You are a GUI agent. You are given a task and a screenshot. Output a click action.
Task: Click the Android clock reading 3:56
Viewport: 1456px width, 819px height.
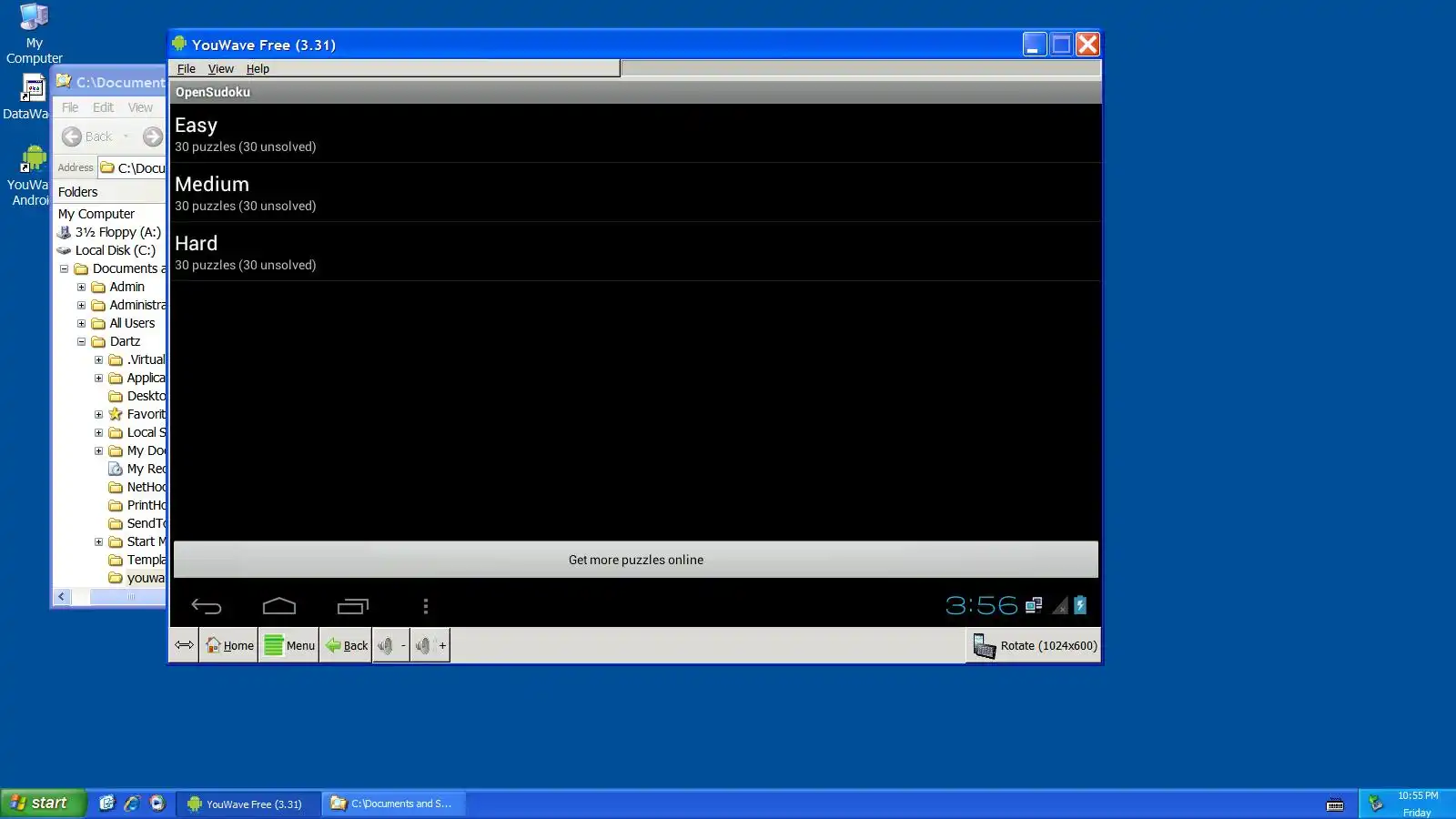(x=982, y=605)
